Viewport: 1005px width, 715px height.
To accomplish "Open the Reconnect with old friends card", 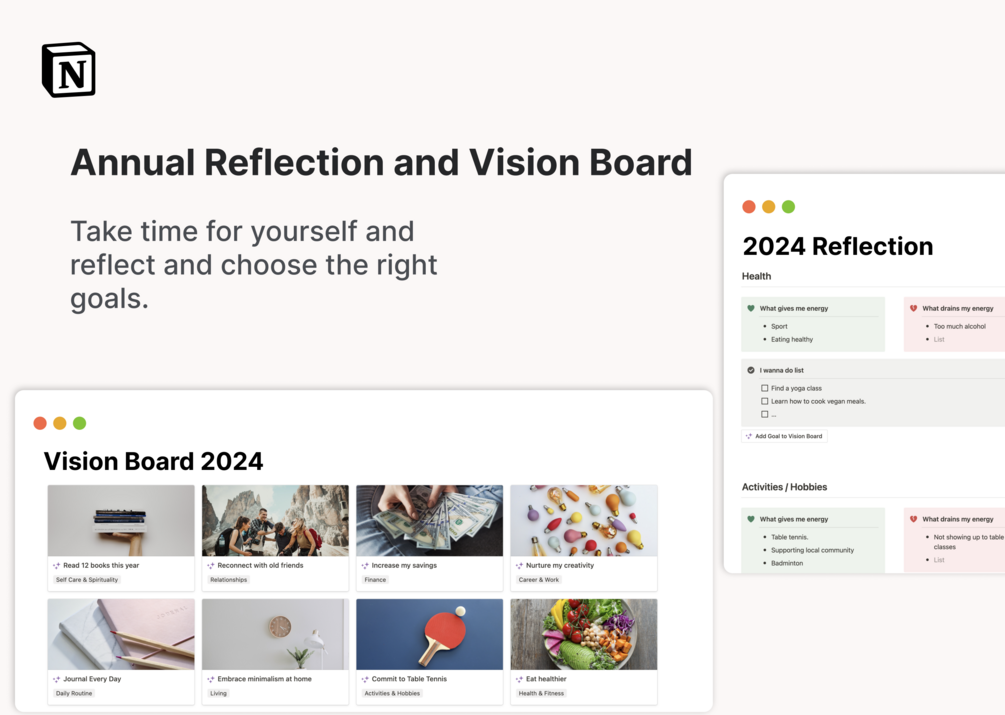I will pyautogui.click(x=276, y=538).
